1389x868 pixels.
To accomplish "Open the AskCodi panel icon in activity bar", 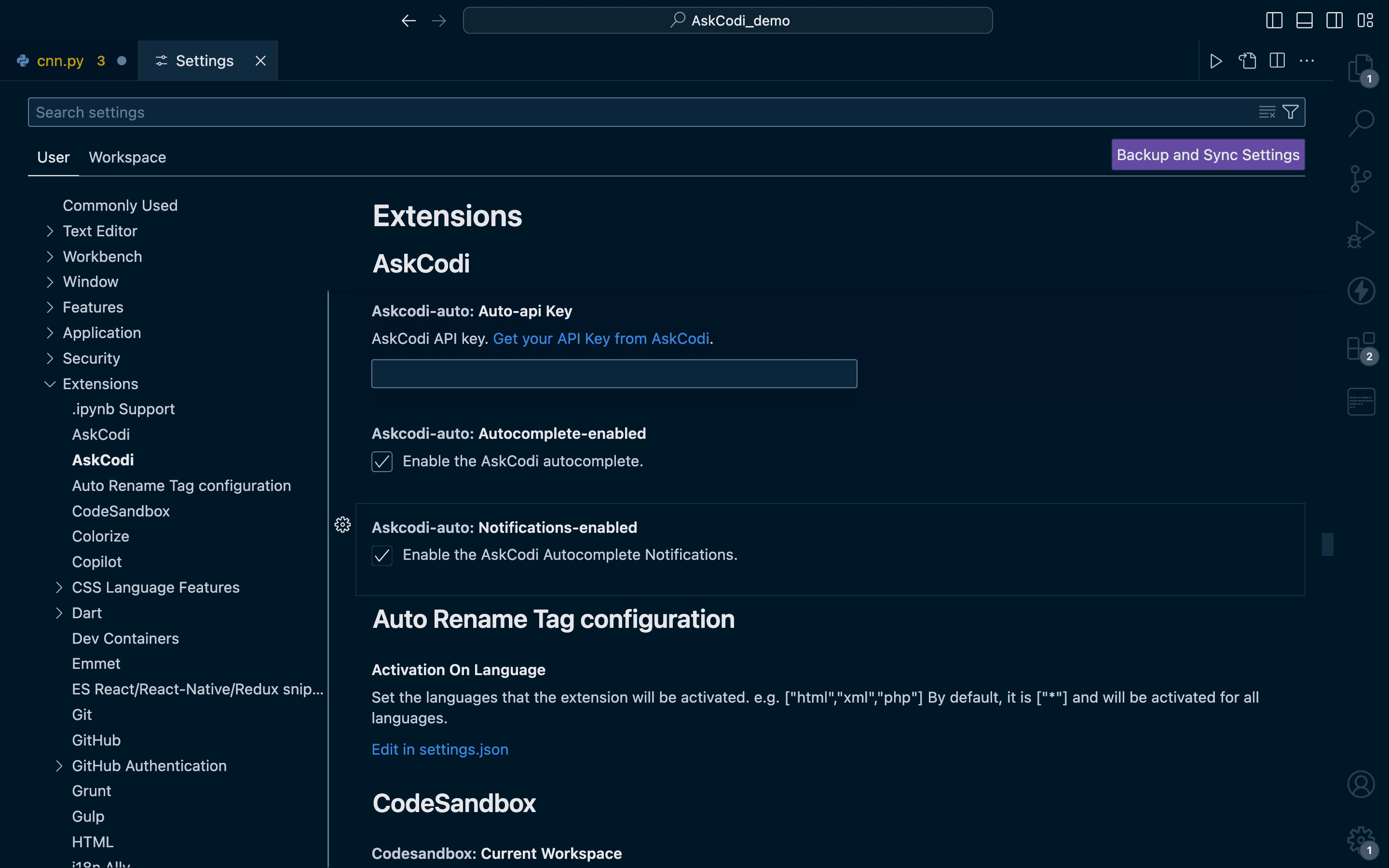I will 1362,402.
